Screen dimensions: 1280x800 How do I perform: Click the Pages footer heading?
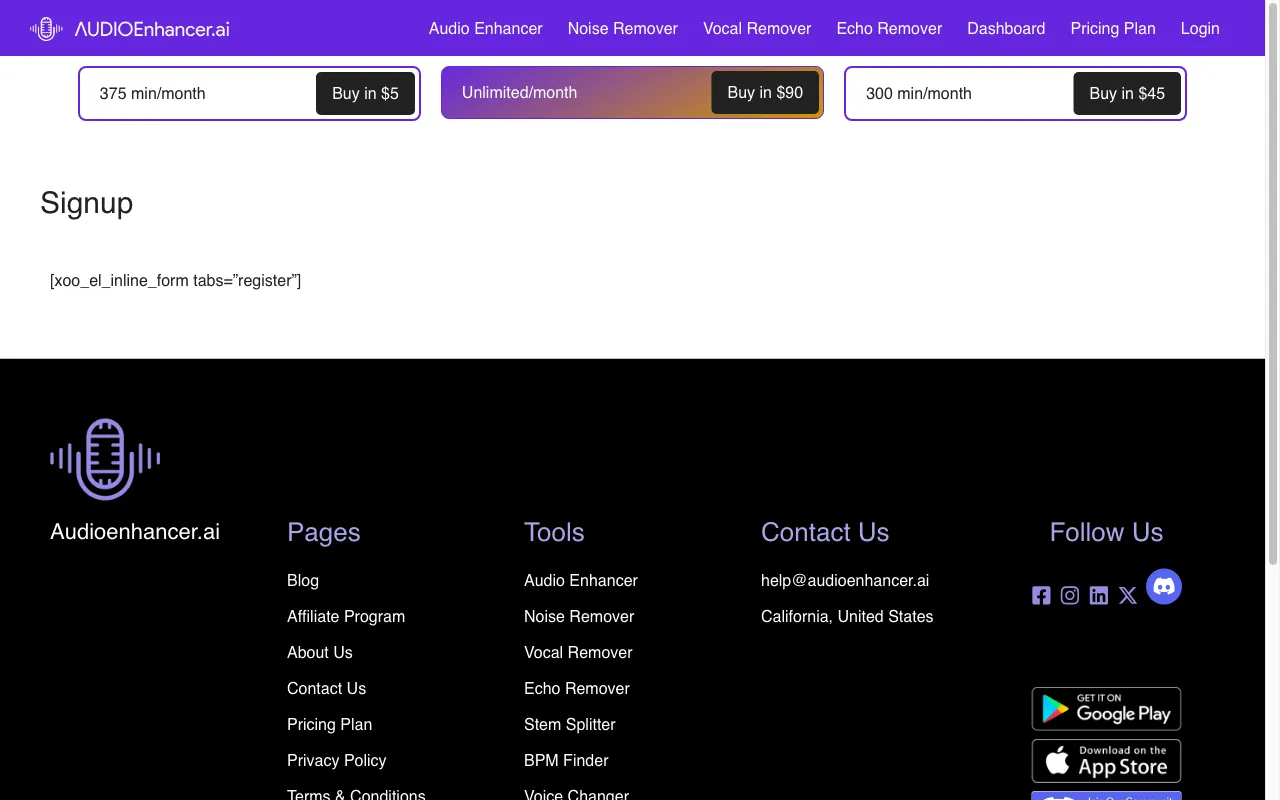tap(324, 532)
